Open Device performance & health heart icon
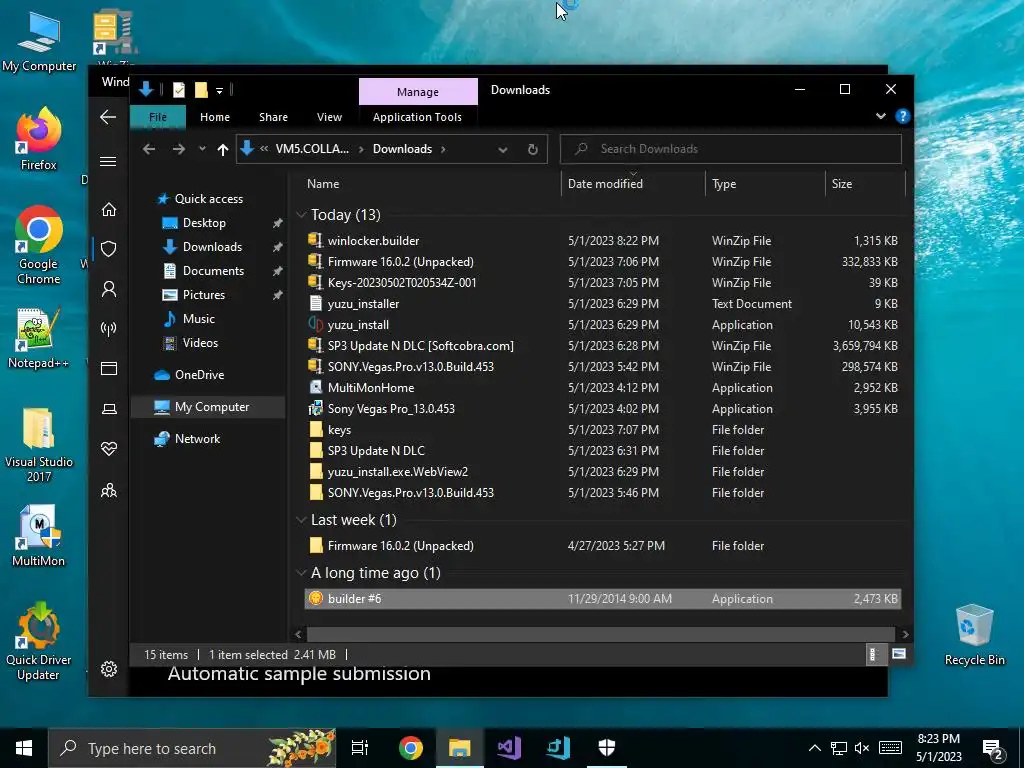1024x768 pixels. coord(109,449)
